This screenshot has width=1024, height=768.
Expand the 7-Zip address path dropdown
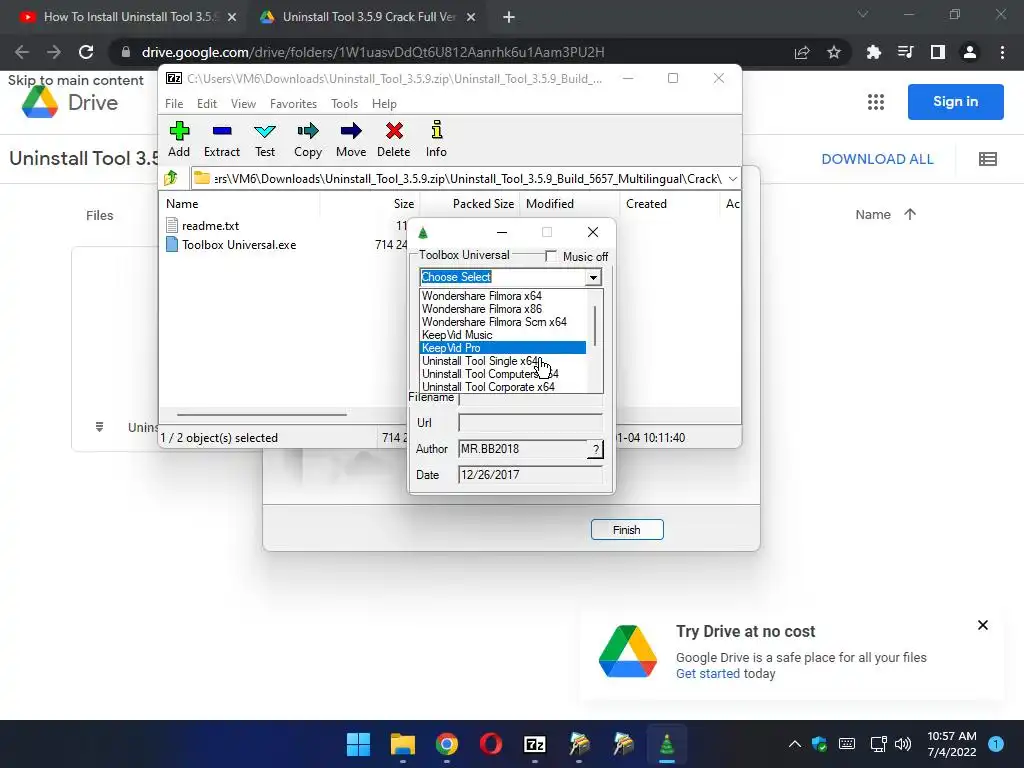click(733, 178)
